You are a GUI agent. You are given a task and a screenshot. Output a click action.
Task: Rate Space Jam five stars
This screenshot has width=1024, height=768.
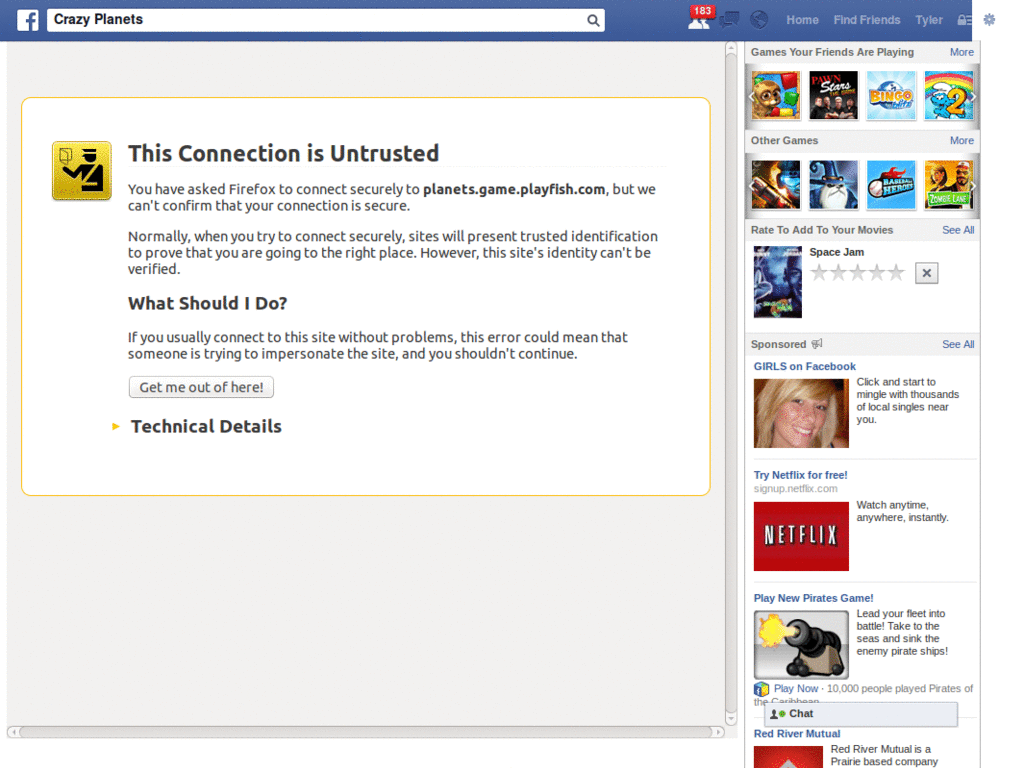896,272
